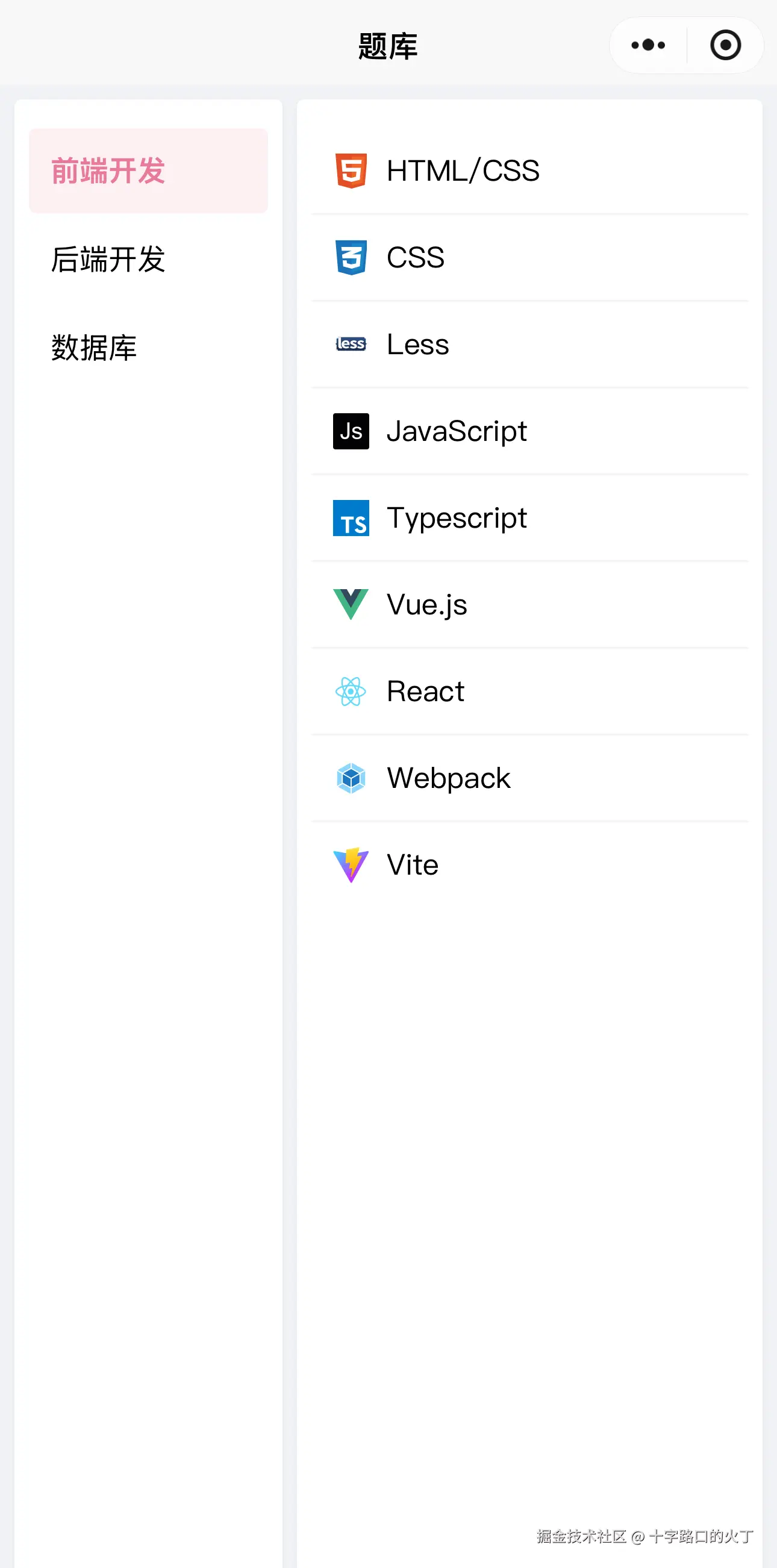The width and height of the screenshot is (777, 1568).
Task: Click the CSS3 shield icon
Action: coord(351,257)
